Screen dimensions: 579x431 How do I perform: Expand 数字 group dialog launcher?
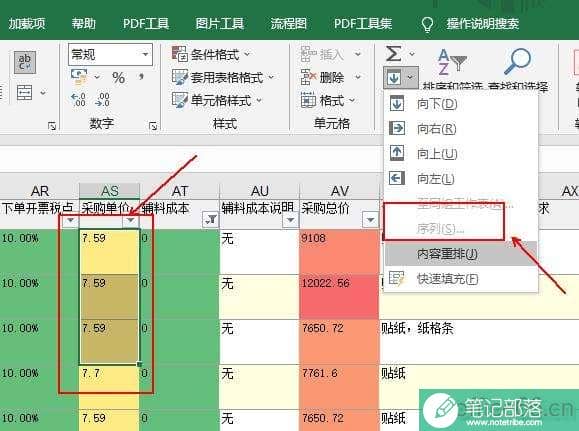point(153,126)
